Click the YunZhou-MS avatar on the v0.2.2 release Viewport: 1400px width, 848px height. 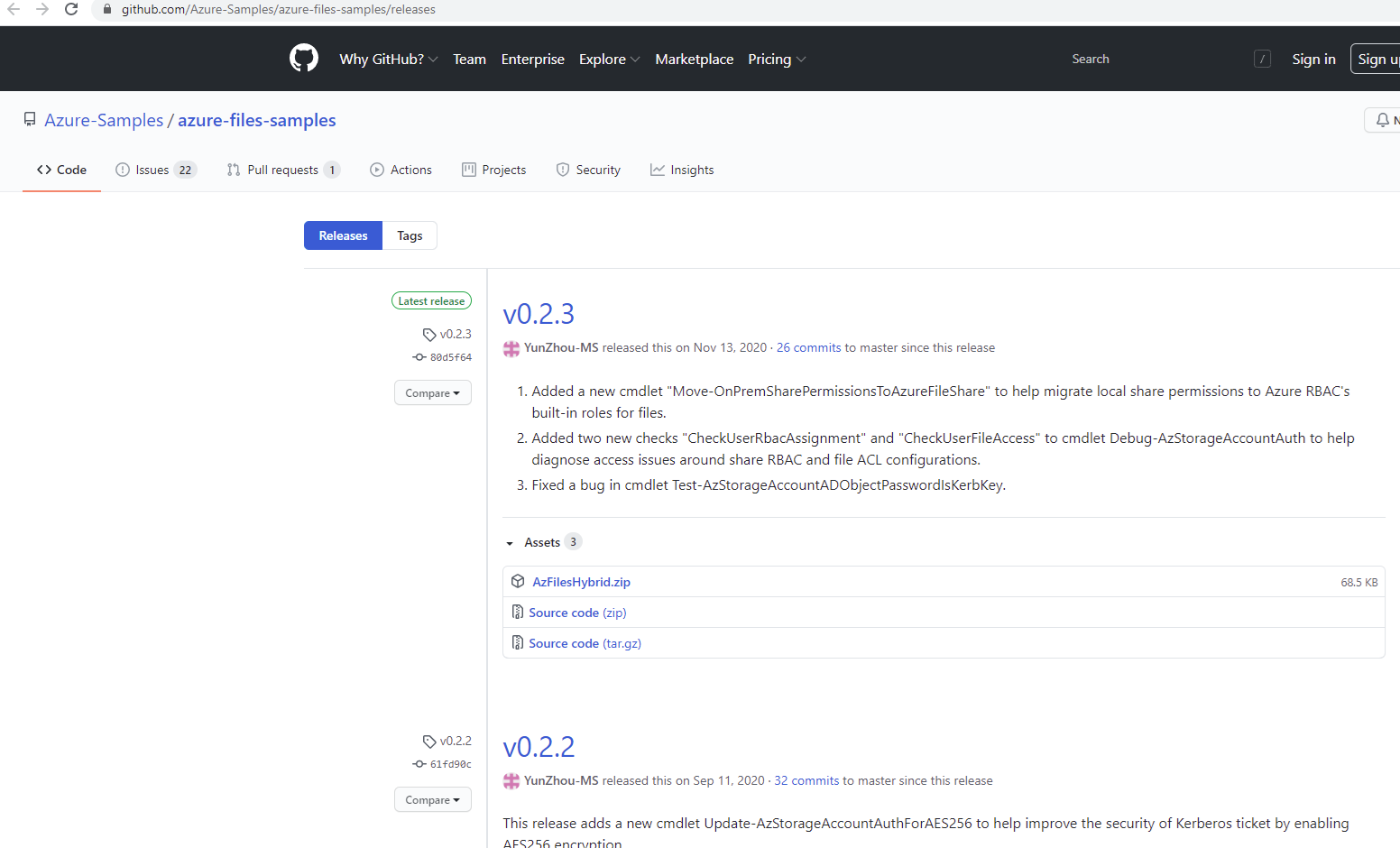click(511, 781)
